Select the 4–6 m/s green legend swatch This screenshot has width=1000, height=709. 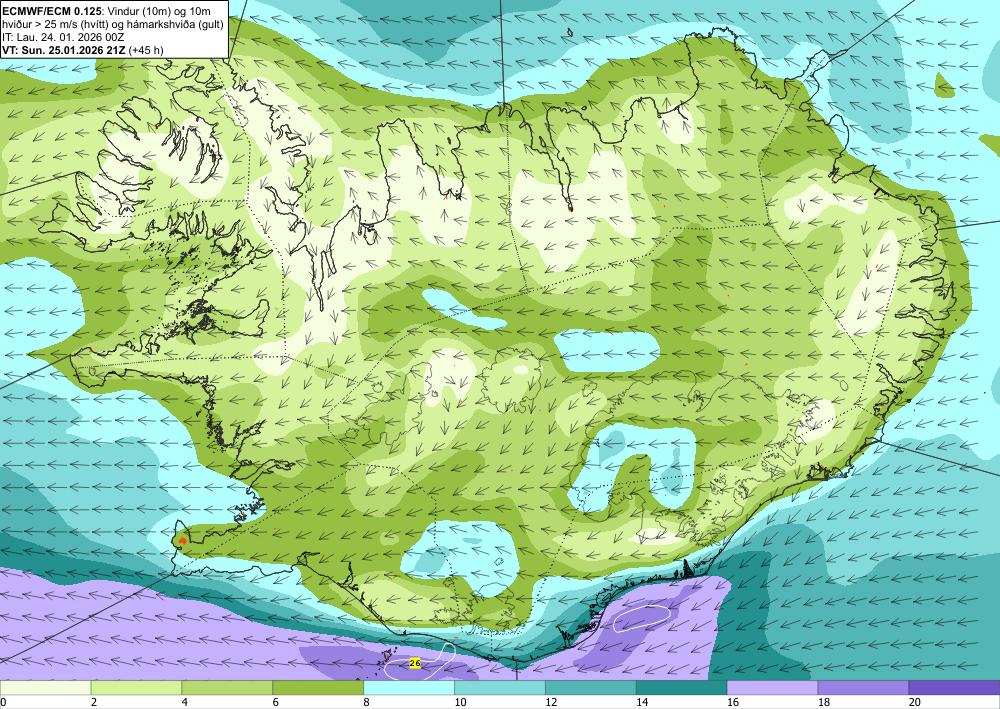pos(227,688)
